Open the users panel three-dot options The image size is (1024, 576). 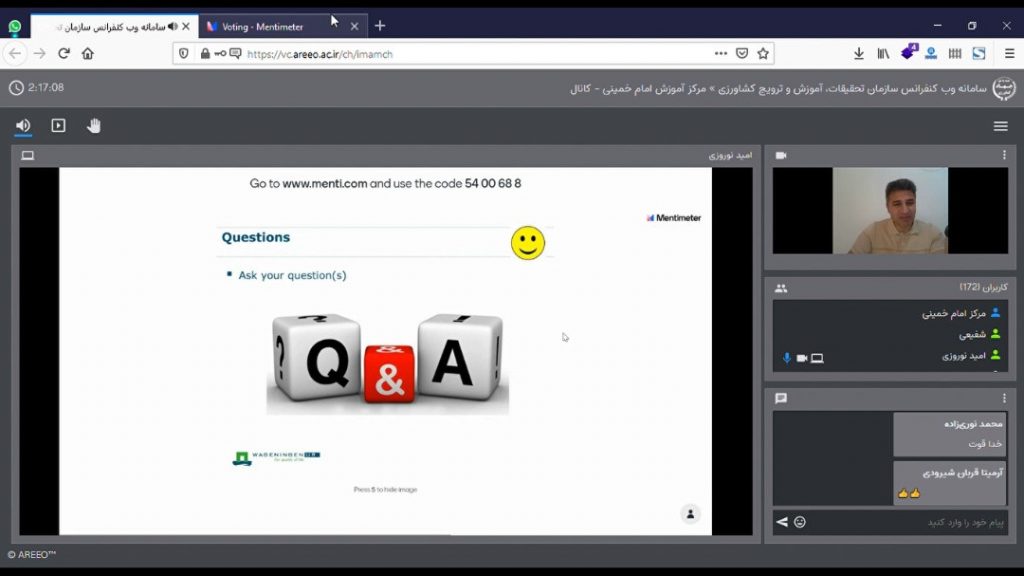point(1004,288)
